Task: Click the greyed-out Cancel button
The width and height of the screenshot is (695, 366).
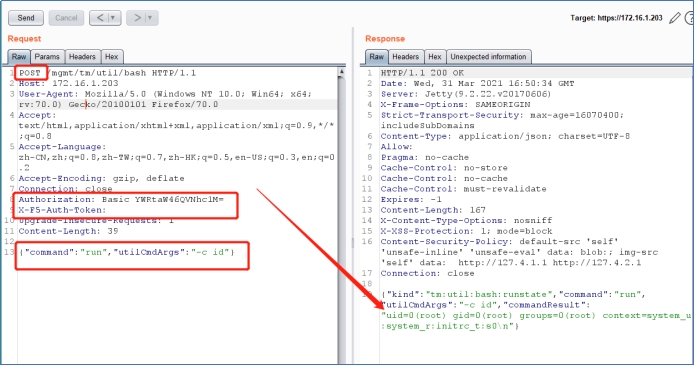Action: 66,18
